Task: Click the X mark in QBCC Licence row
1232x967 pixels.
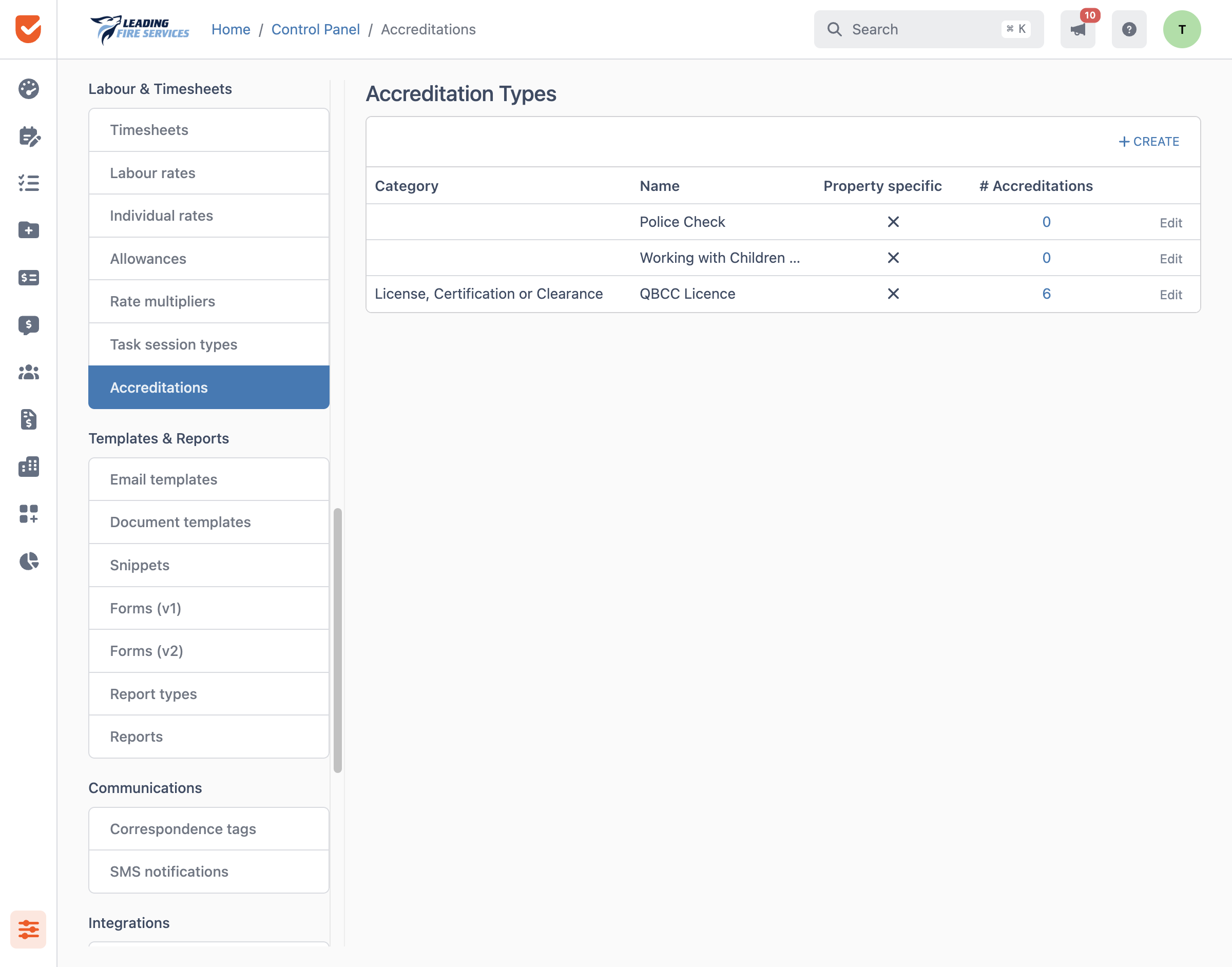Action: point(893,294)
